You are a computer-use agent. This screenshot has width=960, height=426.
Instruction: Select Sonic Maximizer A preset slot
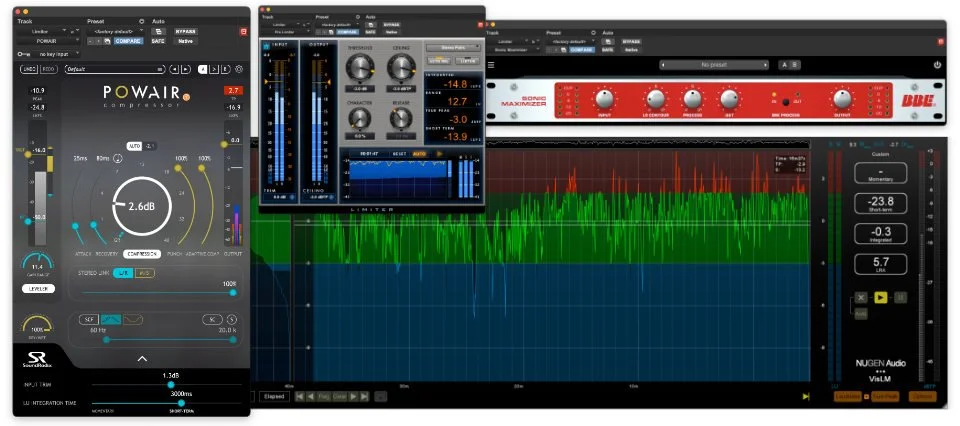[x=784, y=65]
